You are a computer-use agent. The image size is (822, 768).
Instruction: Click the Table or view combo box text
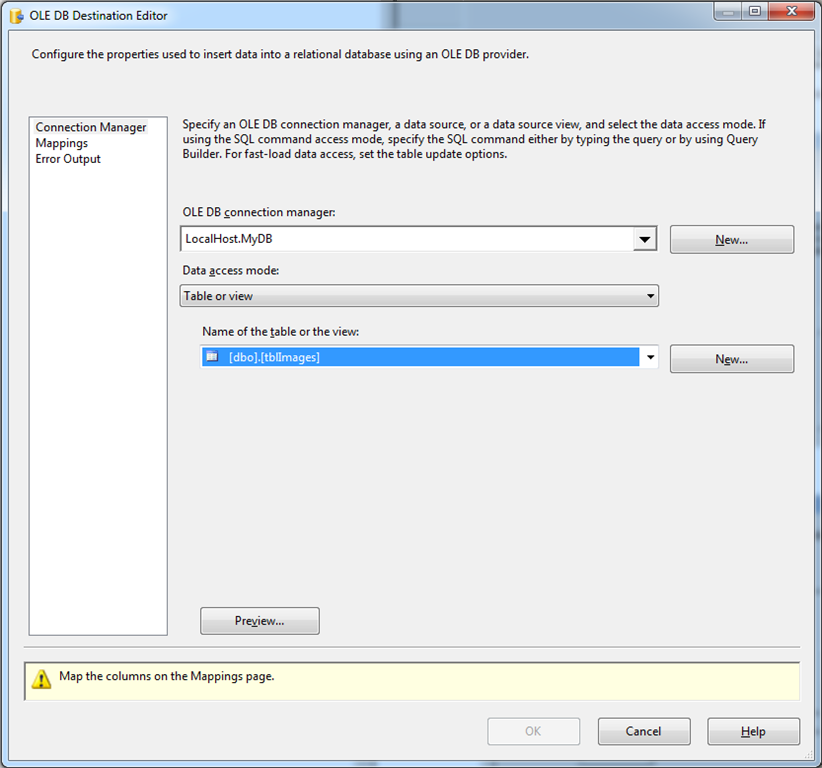point(300,295)
